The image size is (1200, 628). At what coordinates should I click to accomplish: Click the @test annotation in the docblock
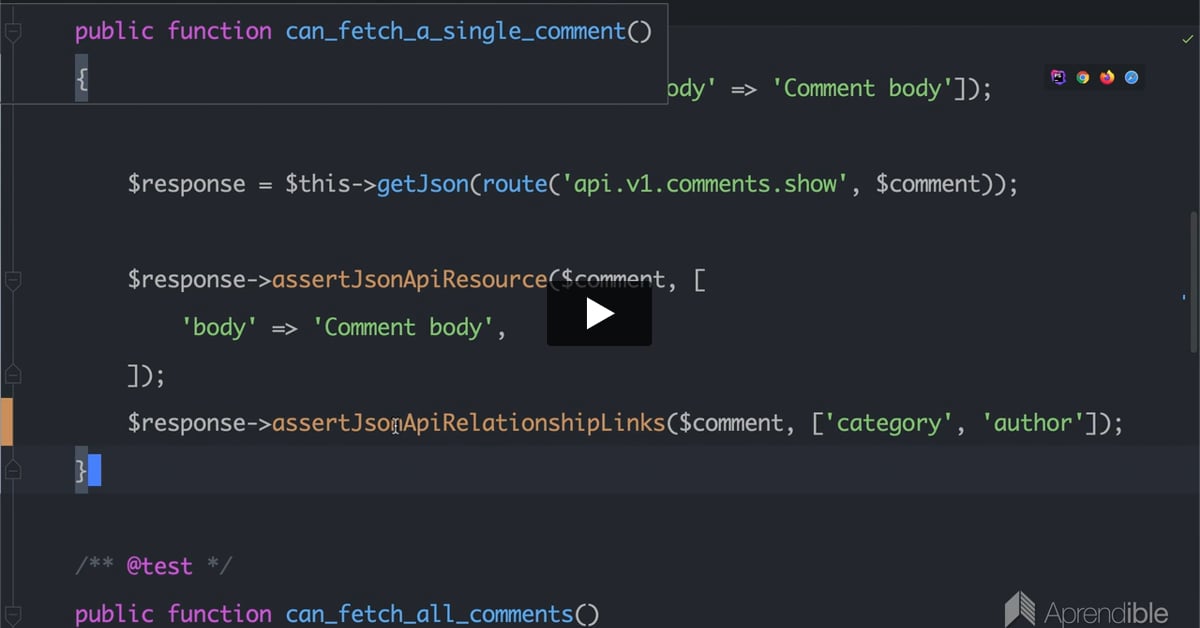coord(159,566)
